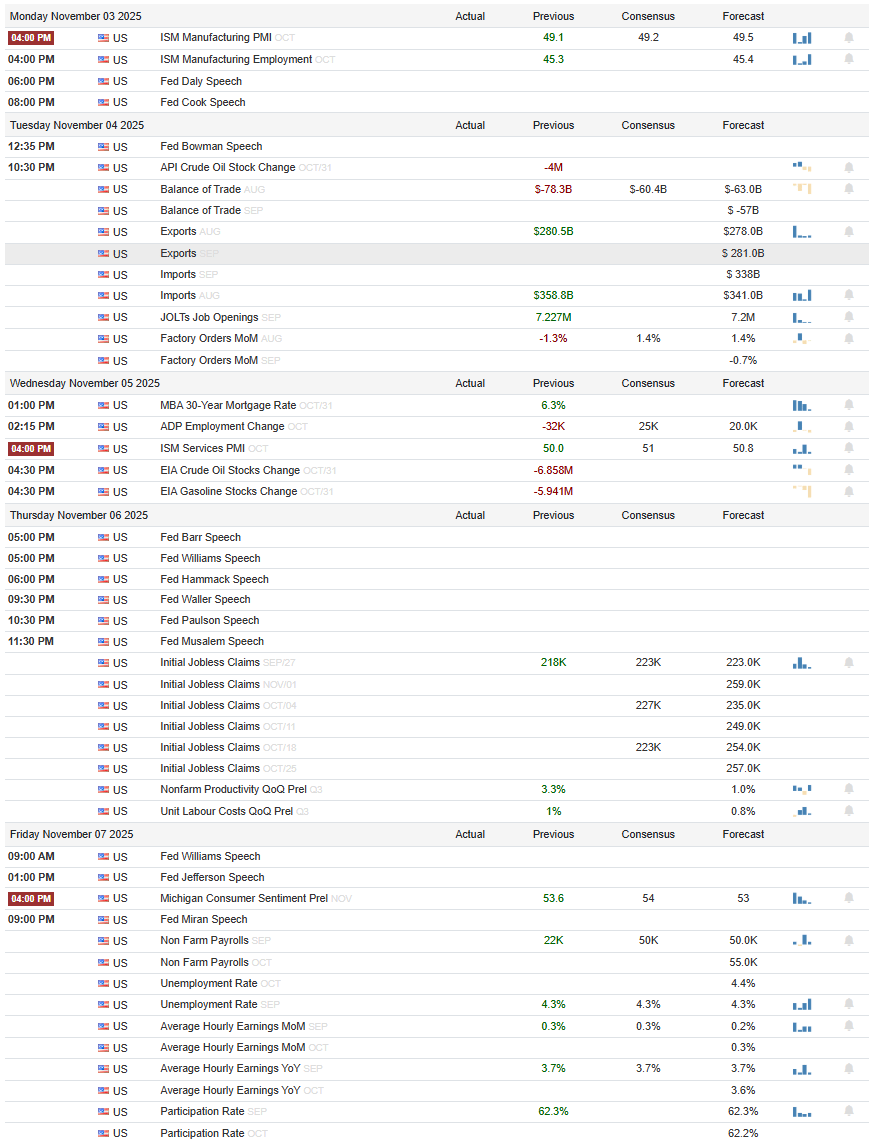The image size is (870, 1142).
Task: Open the Non Farm Payrolls OCT event link
Action: pos(215,963)
